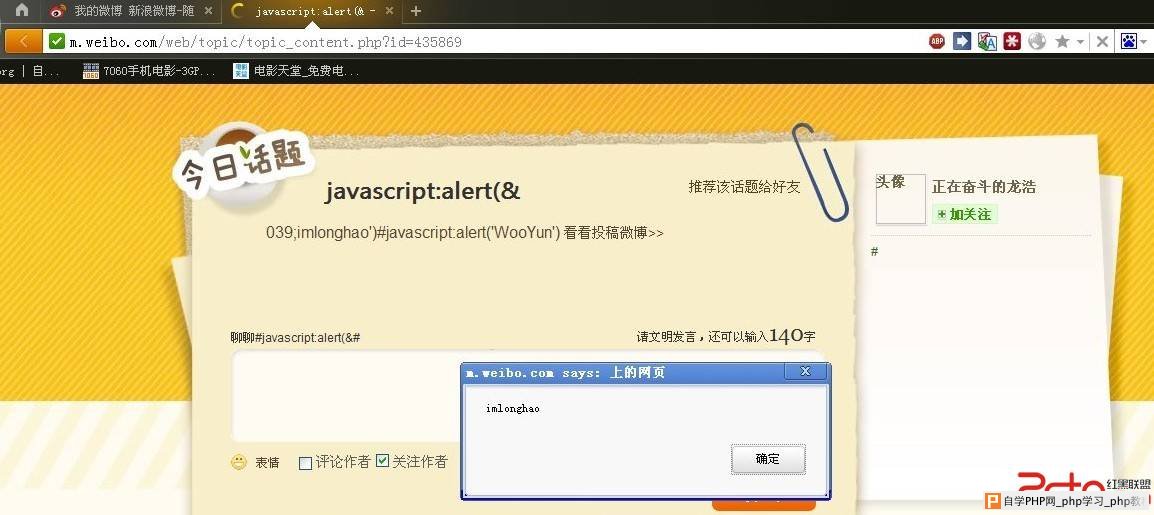Check the 评论作者 checkbox
1154x515 pixels.
tap(305, 463)
